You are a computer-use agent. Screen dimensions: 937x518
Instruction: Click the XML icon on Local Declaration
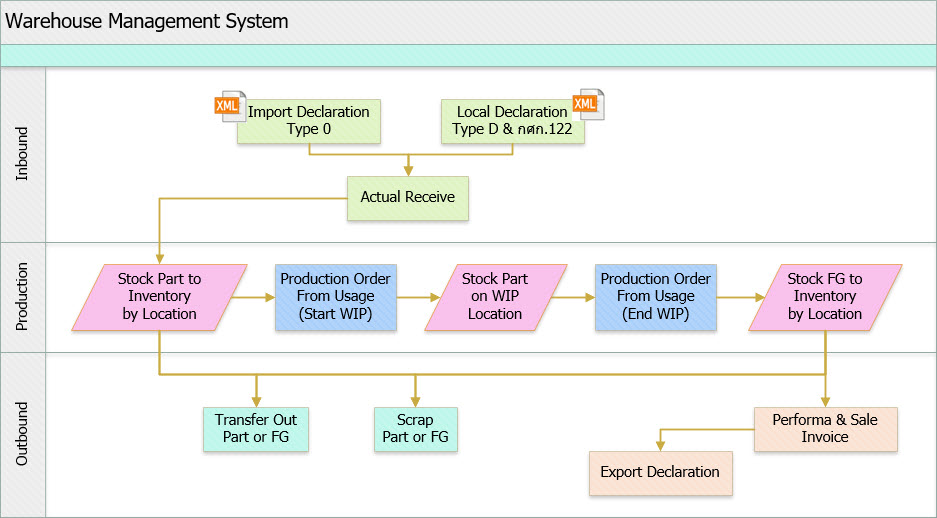586,104
